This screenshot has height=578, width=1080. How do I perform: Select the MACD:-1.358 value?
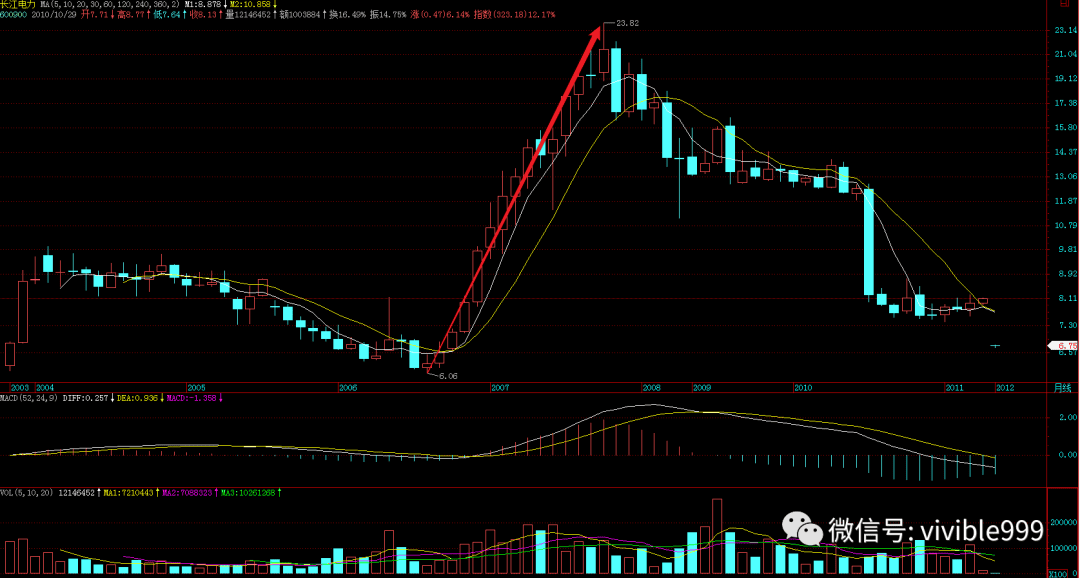(x=191, y=398)
